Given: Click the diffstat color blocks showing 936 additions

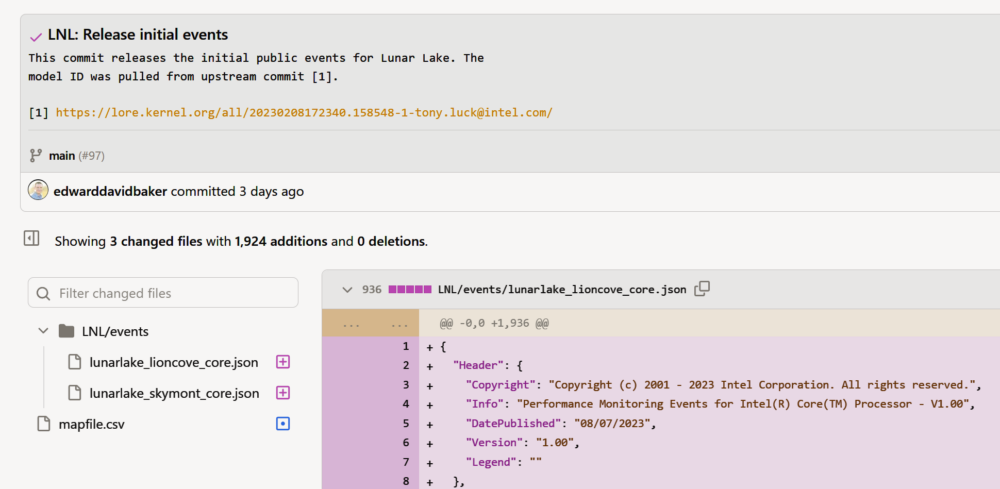Looking at the screenshot, I should pyautogui.click(x=410, y=289).
